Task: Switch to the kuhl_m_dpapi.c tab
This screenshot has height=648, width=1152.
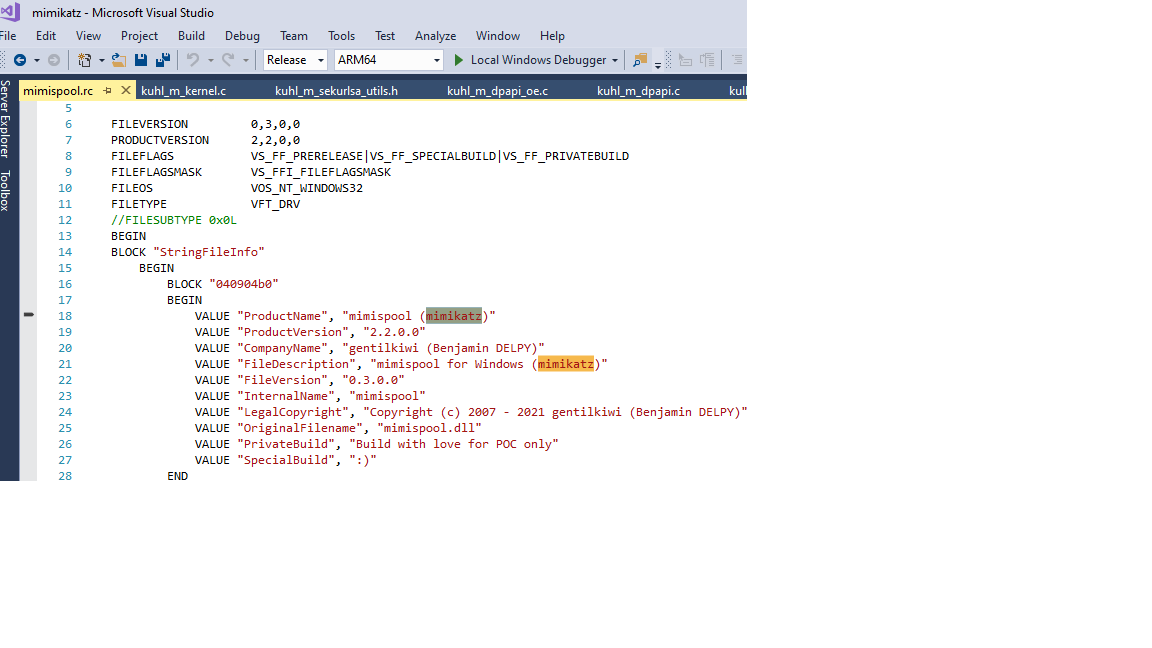Action: click(638, 90)
